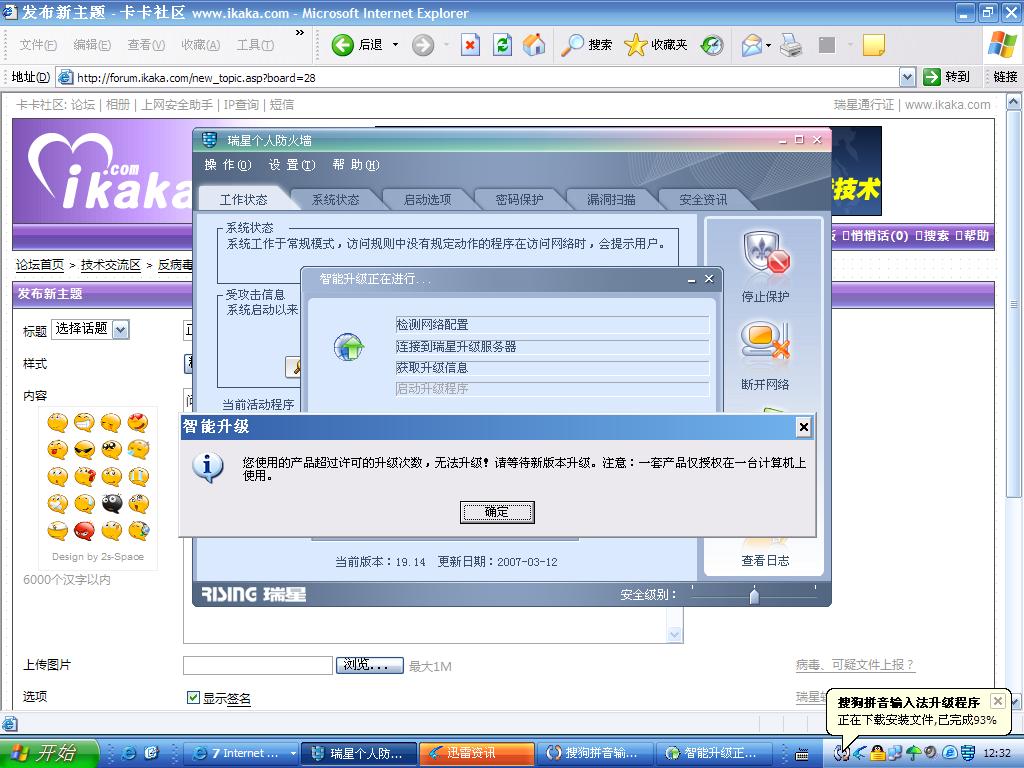Viewport: 1024px width, 768px height.
Task: Select the black bomb-face emoticon
Action: pos(112,504)
